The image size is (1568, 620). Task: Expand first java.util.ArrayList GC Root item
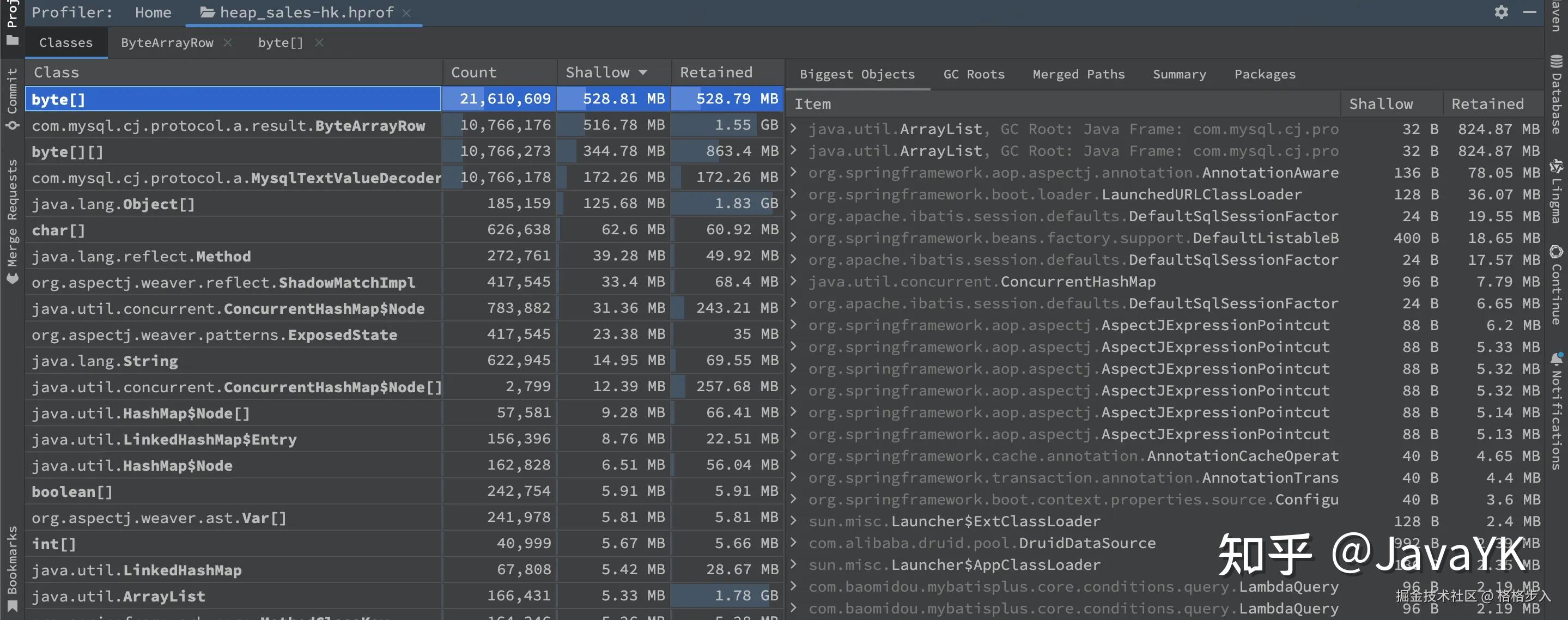[x=794, y=129]
